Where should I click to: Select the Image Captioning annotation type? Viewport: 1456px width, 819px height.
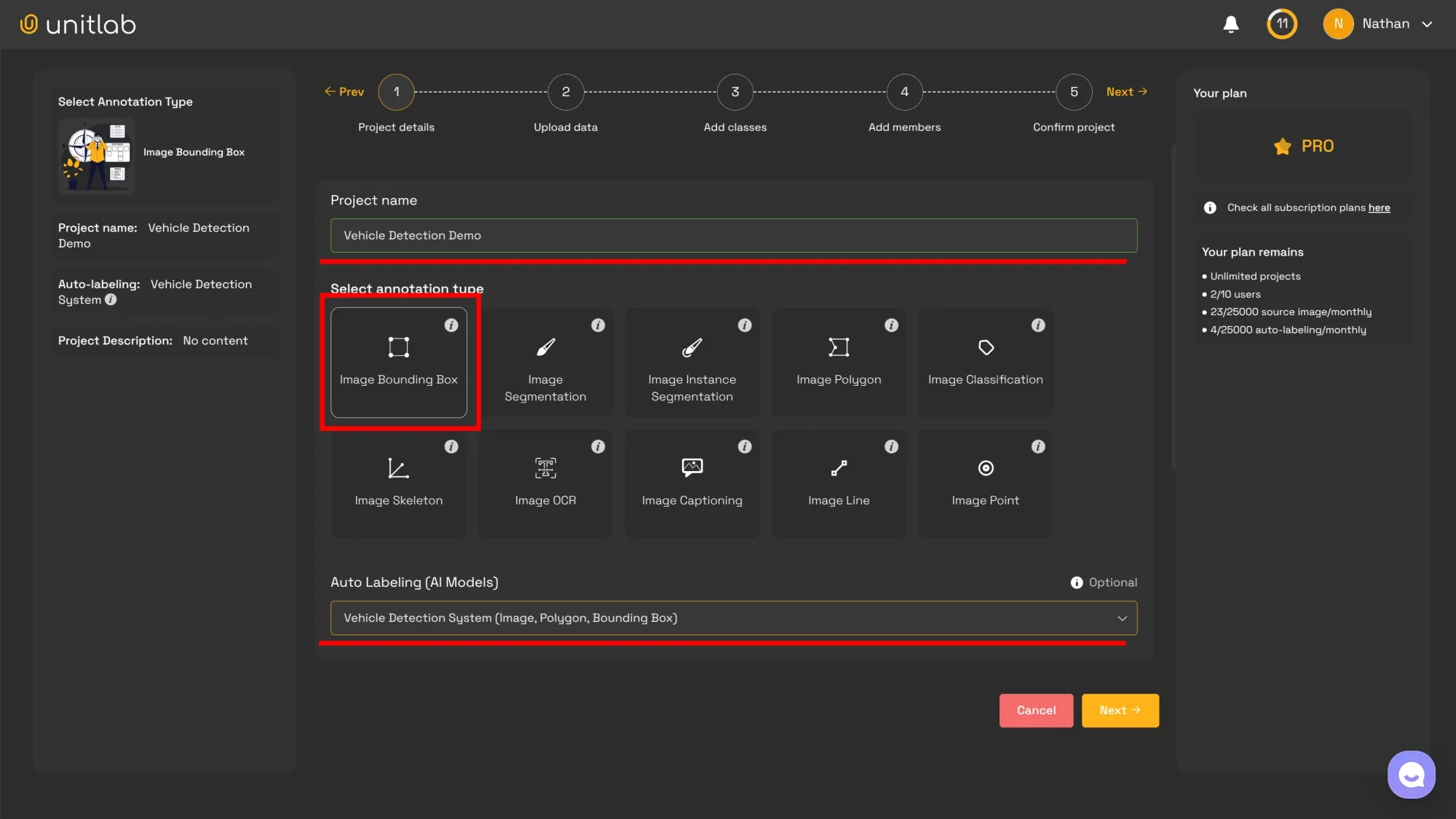(692, 483)
